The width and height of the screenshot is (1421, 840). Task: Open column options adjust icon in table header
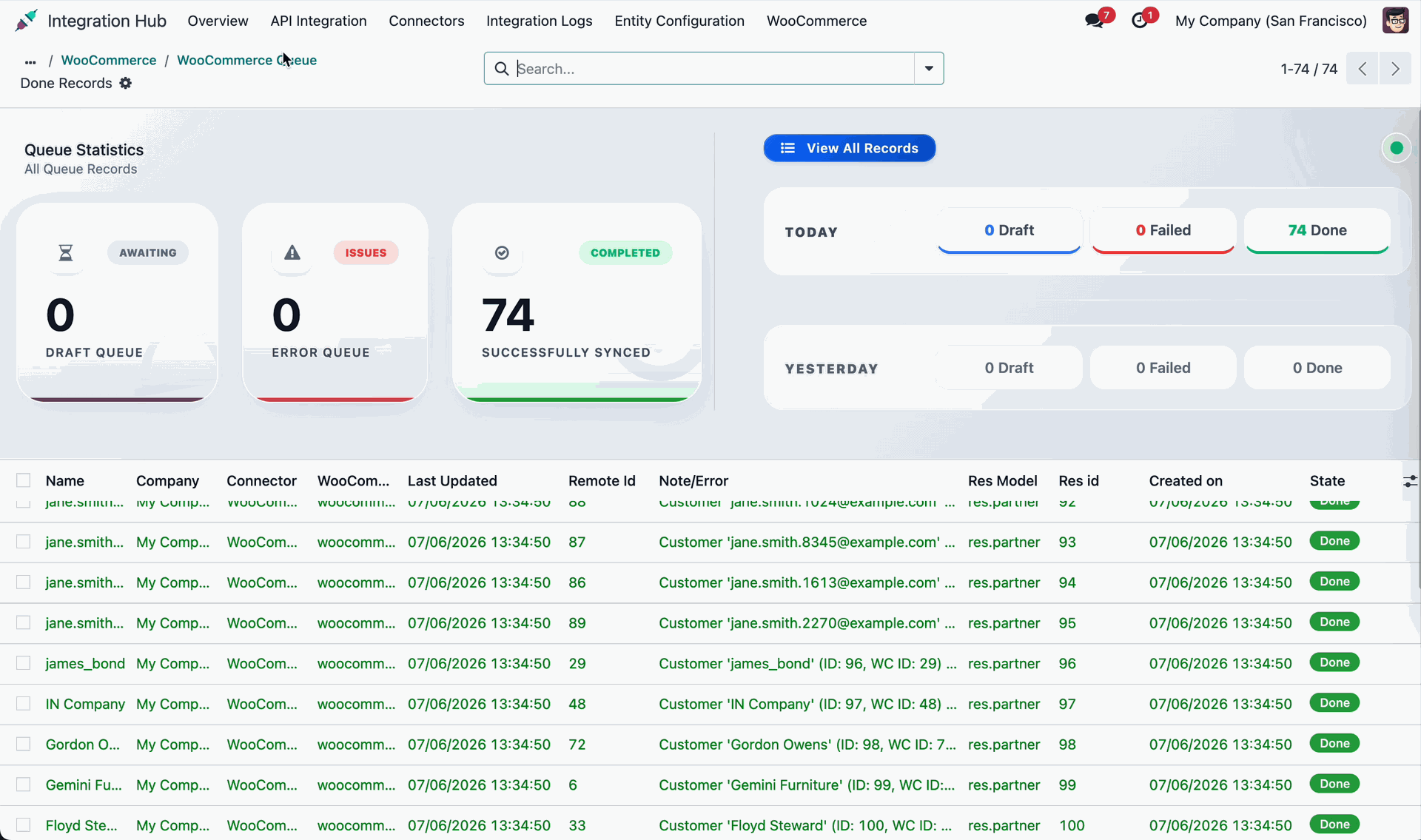pos(1410,481)
